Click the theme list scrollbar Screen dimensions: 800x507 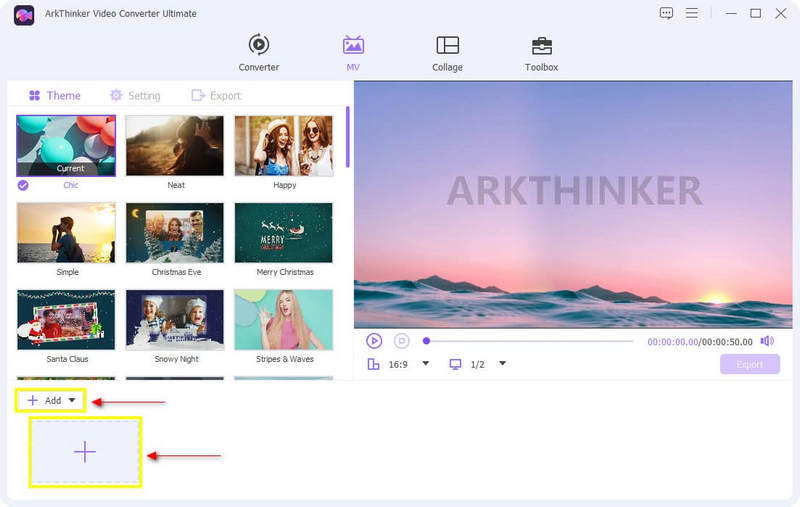(347, 137)
